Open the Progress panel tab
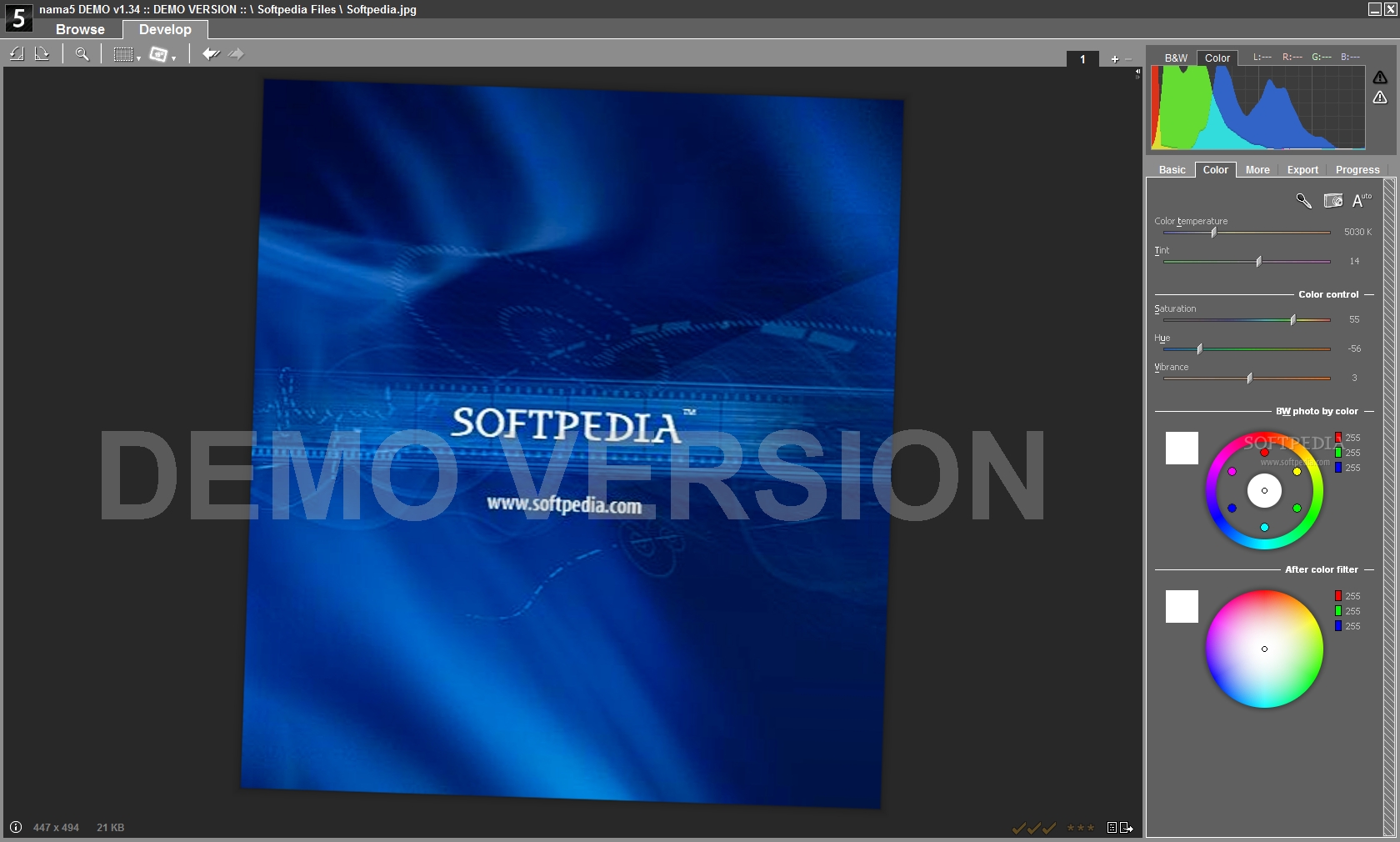This screenshot has width=1400, height=842. pos(1357,169)
